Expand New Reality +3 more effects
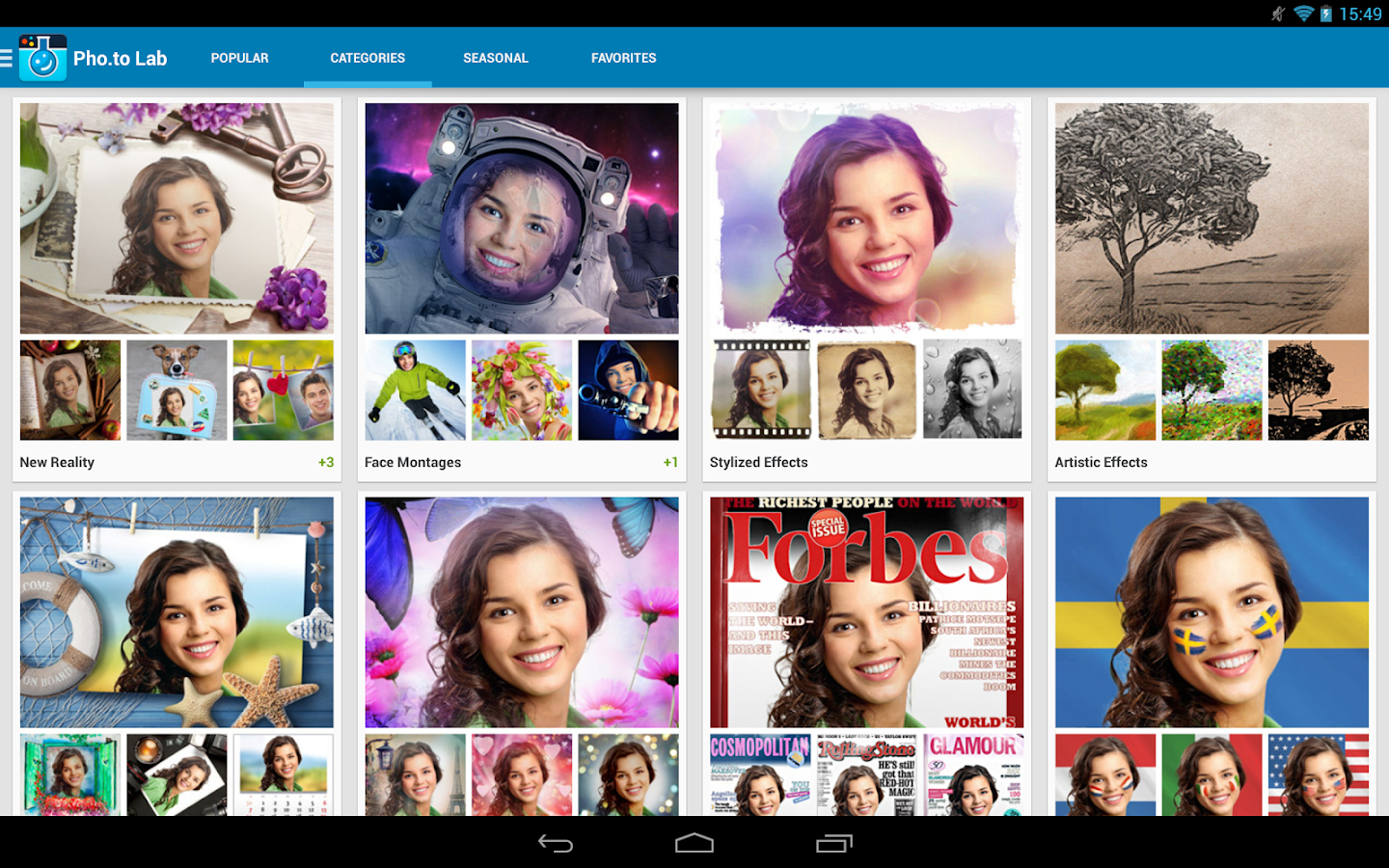Viewport: 1389px width, 868px height. (326, 462)
